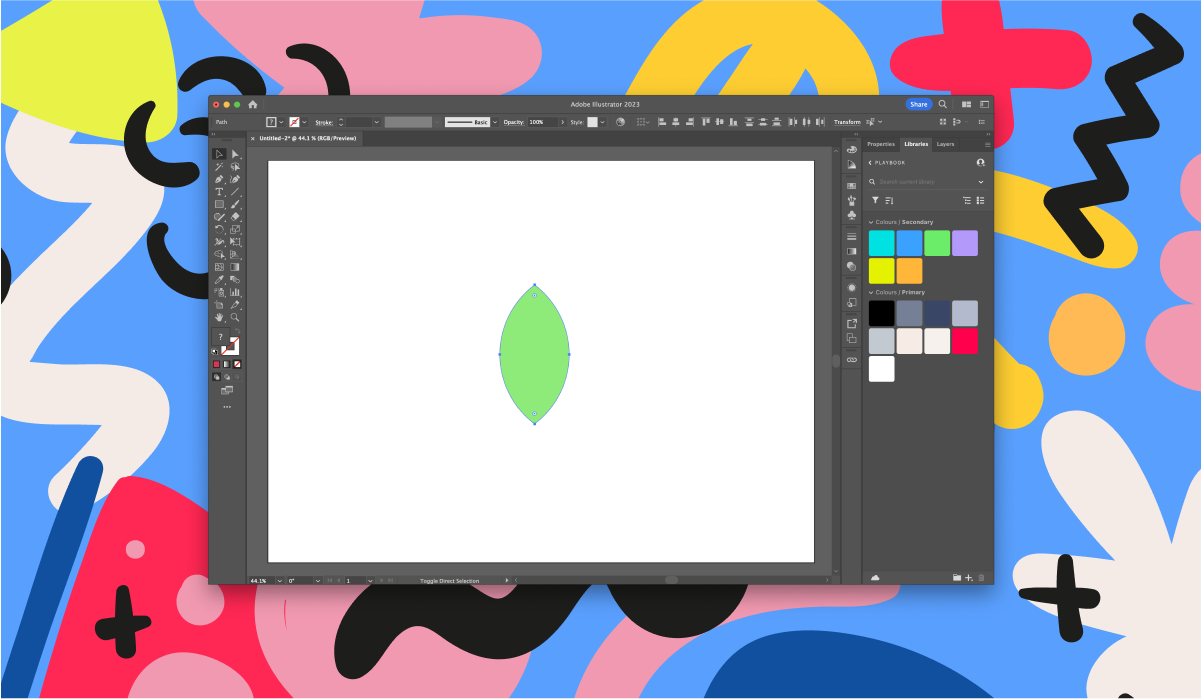This screenshot has width=1201, height=699.
Task: Click the search magnifier in the title bar
Action: click(x=941, y=104)
